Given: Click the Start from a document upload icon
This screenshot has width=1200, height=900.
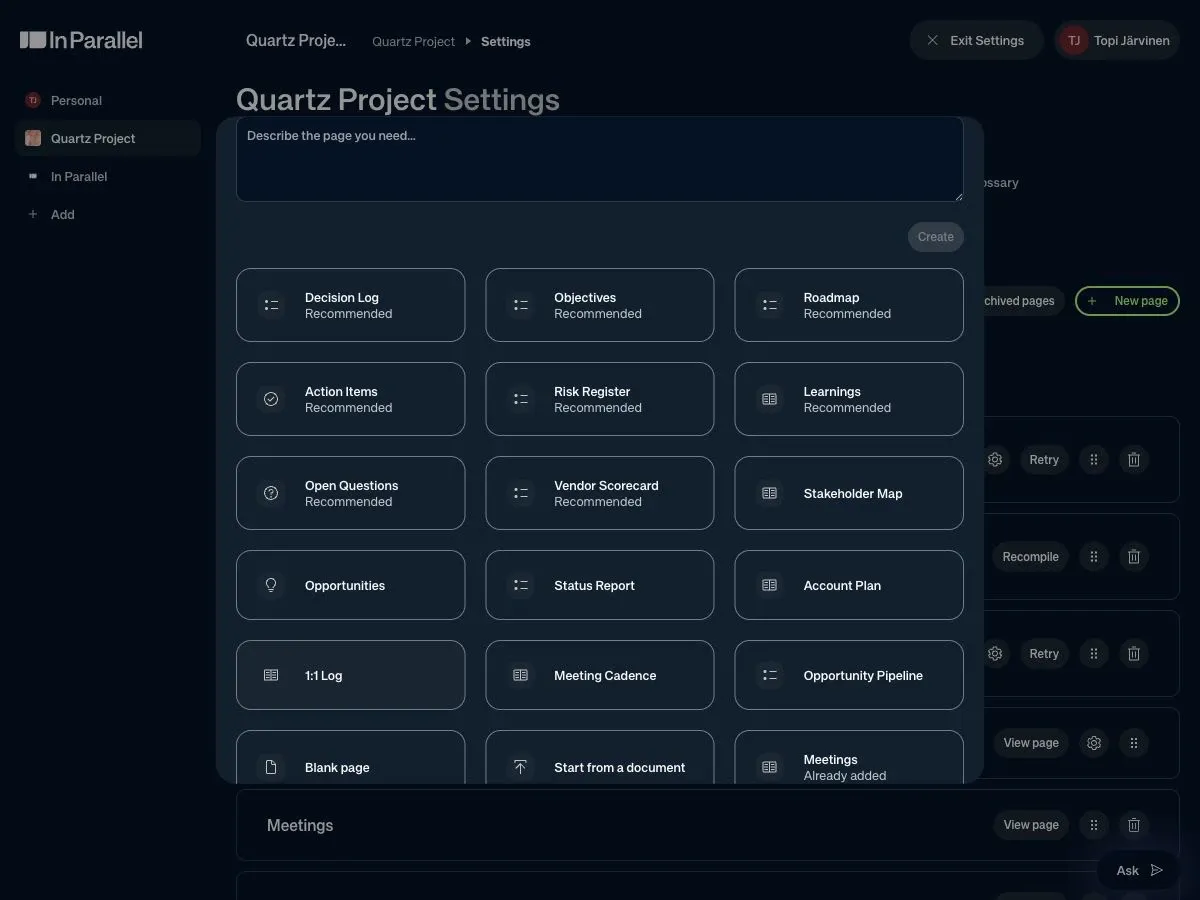Looking at the screenshot, I should (x=520, y=767).
